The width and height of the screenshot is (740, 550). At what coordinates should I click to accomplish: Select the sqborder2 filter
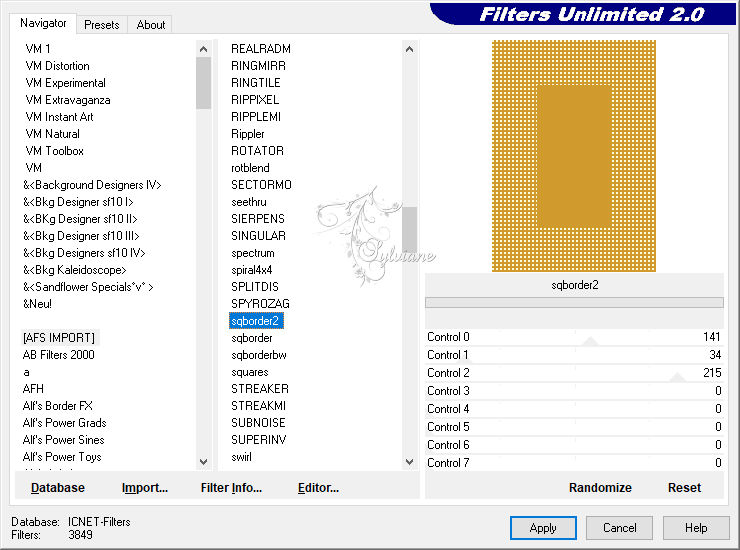tap(256, 321)
